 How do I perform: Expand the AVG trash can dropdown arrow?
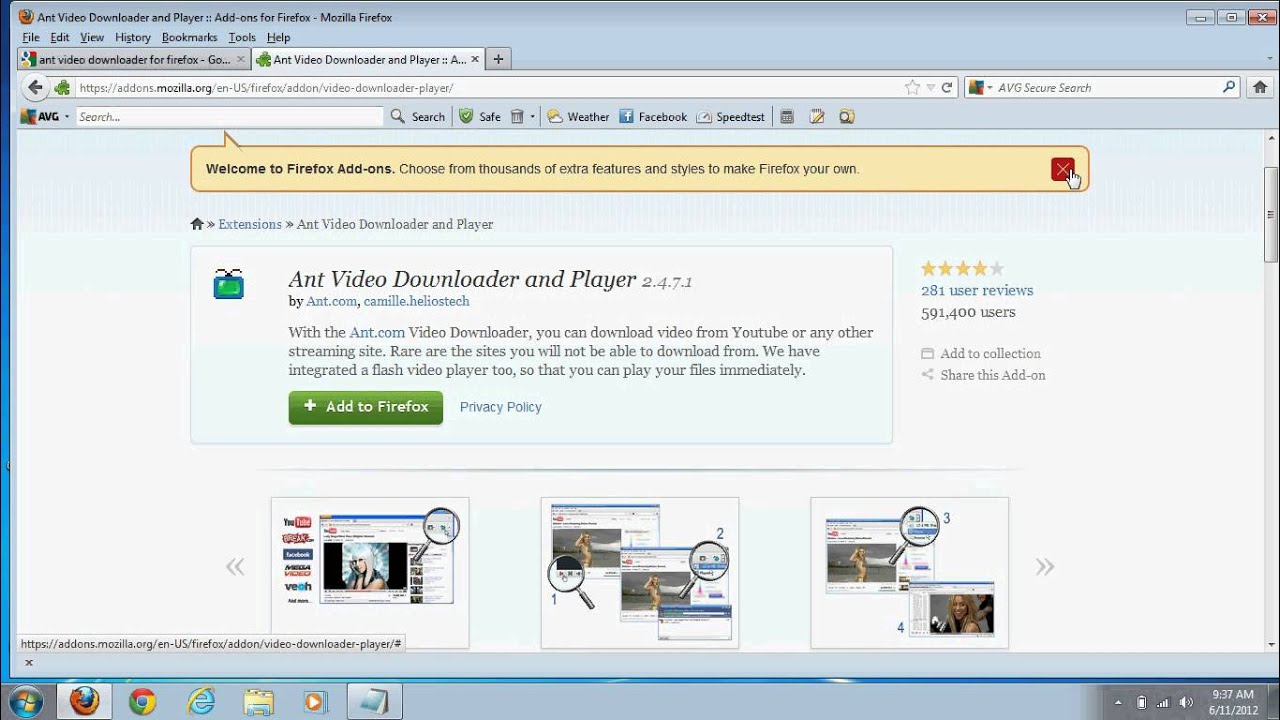532,117
